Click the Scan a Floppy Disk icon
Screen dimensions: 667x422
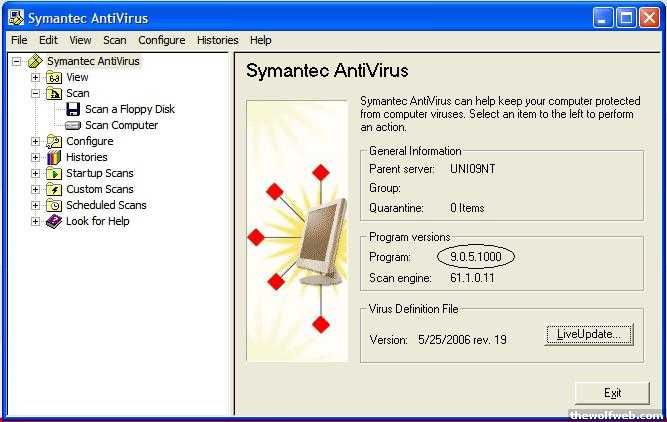click(x=73, y=109)
